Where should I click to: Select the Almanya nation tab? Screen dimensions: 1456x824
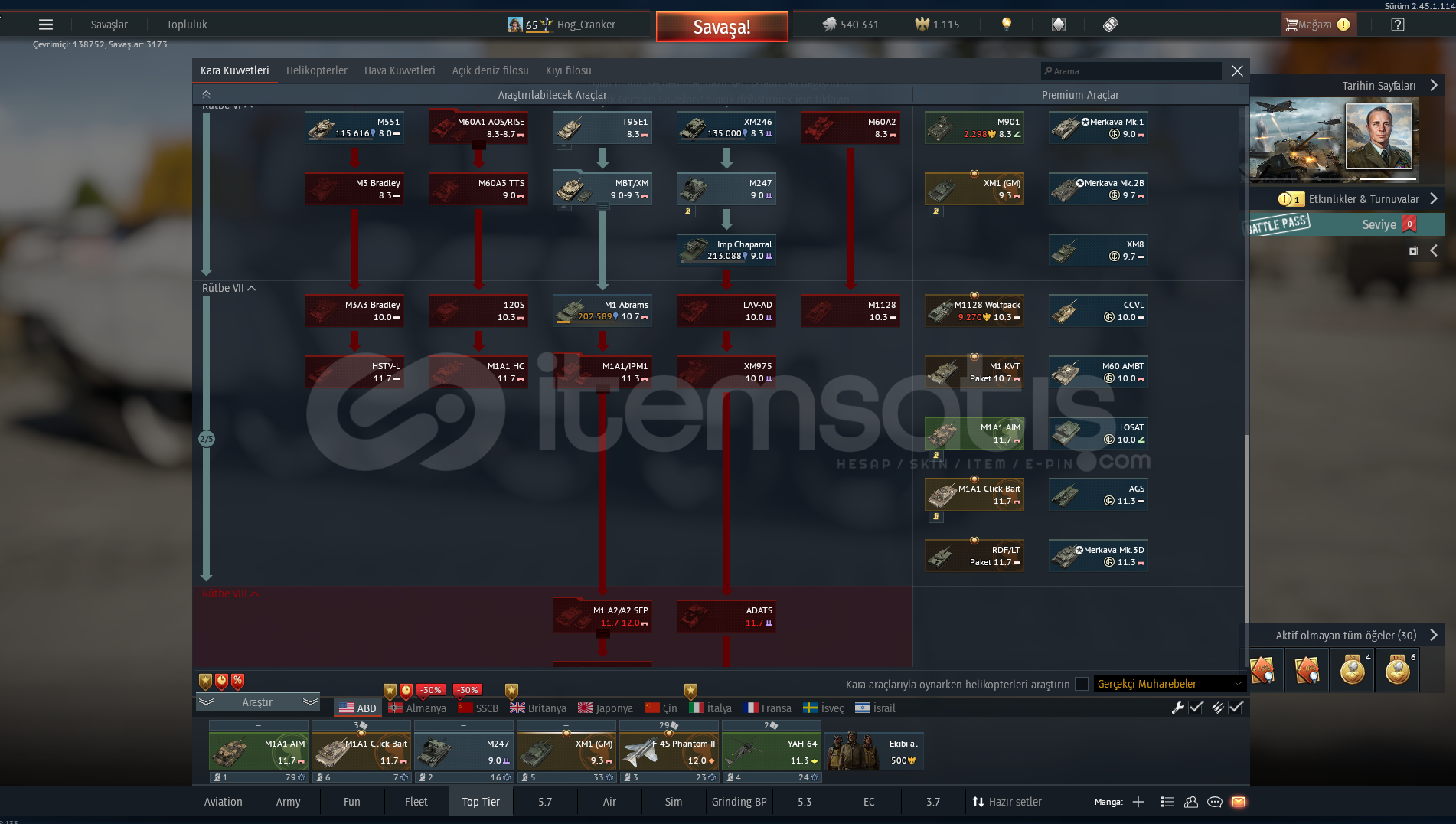pos(417,708)
